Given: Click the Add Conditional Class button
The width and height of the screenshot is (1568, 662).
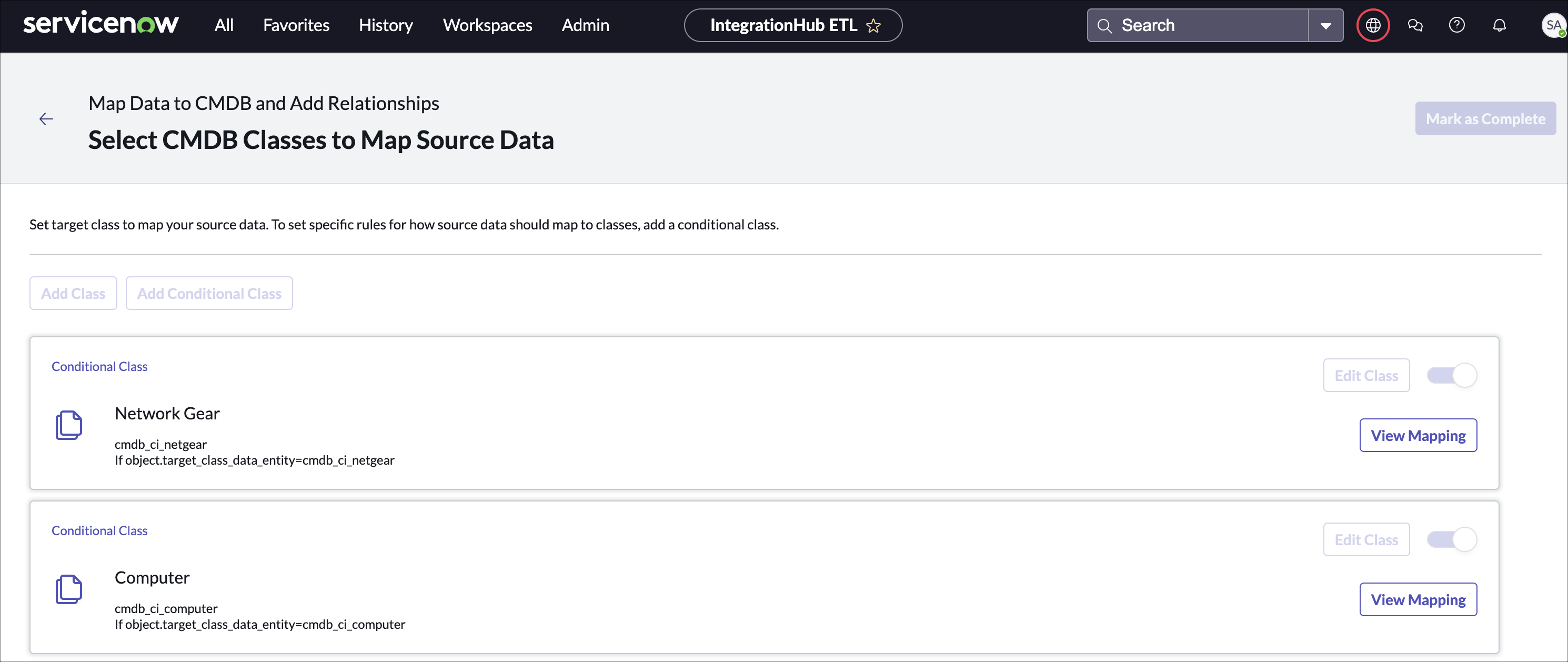Looking at the screenshot, I should (x=209, y=293).
